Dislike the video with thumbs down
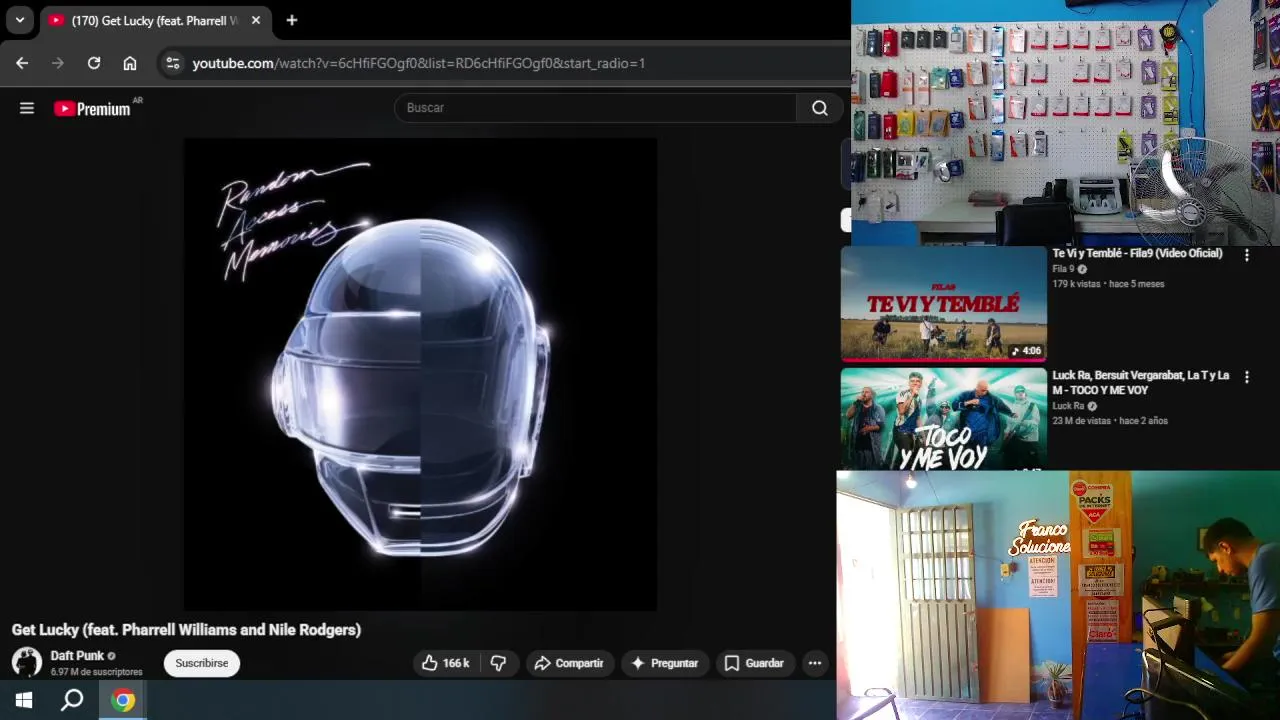This screenshot has height=720, width=1280. coord(498,663)
